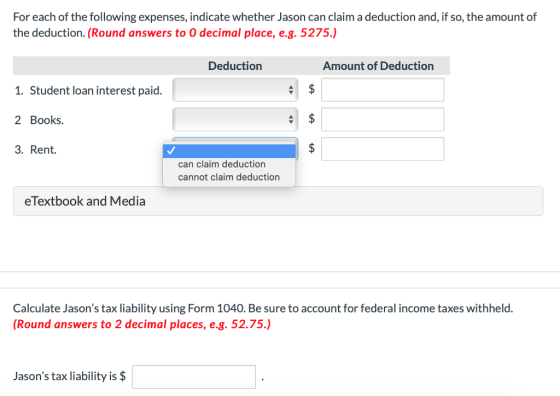Click the Student loan interest amount field

click(x=382, y=90)
